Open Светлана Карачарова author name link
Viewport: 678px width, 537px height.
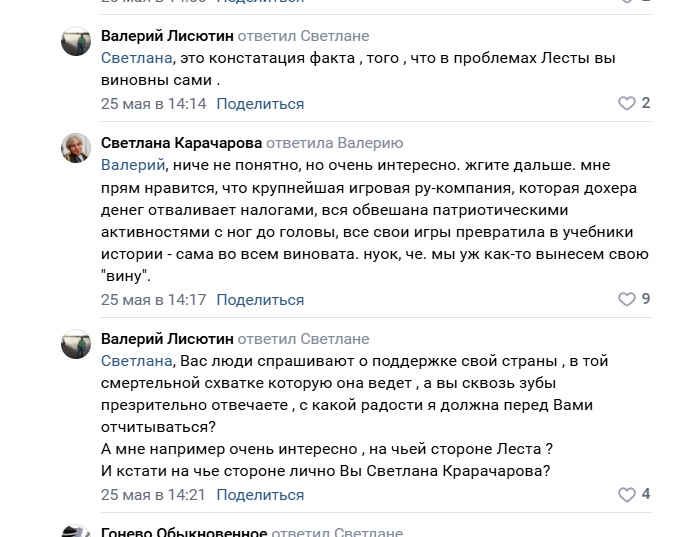[182, 143]
